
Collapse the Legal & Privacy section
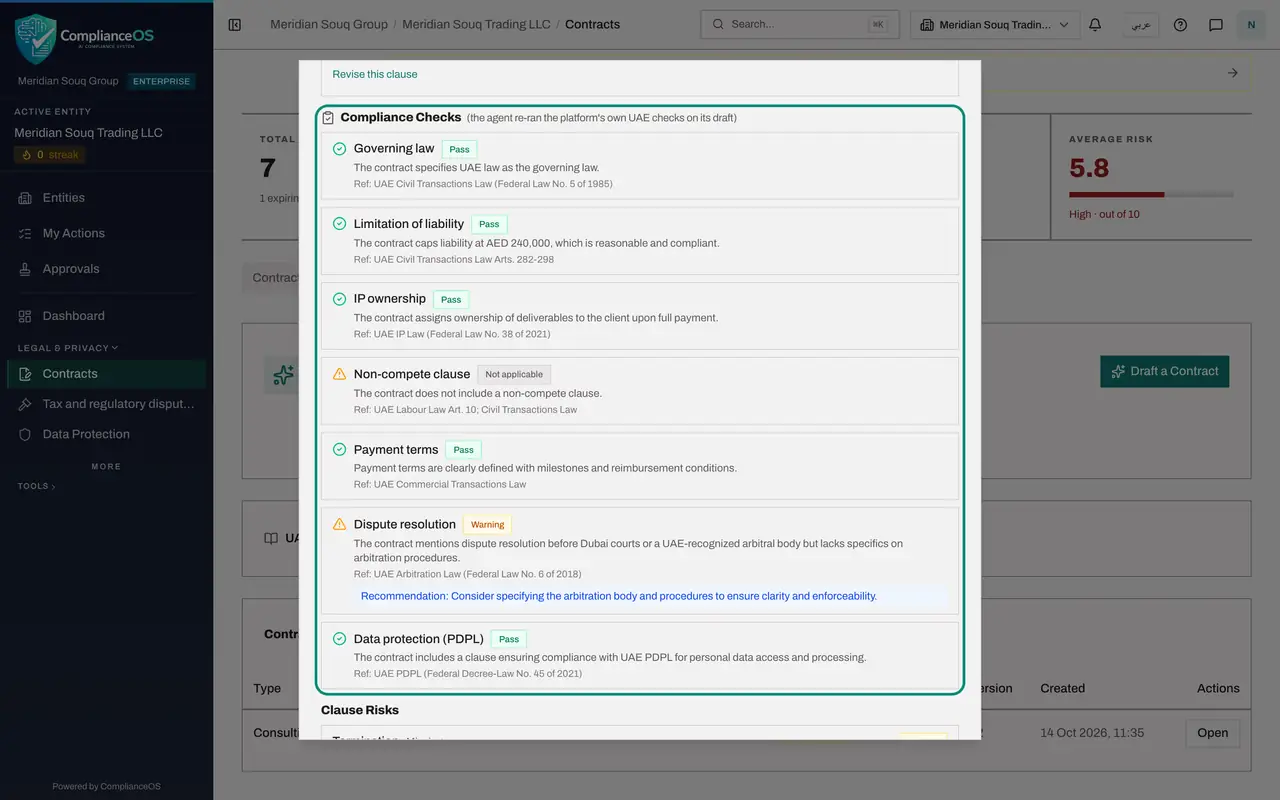[x=68, y=348]
